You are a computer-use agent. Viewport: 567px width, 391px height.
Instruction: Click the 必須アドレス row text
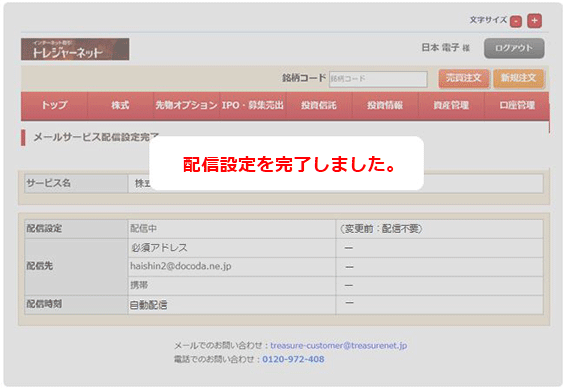(159, 248)
